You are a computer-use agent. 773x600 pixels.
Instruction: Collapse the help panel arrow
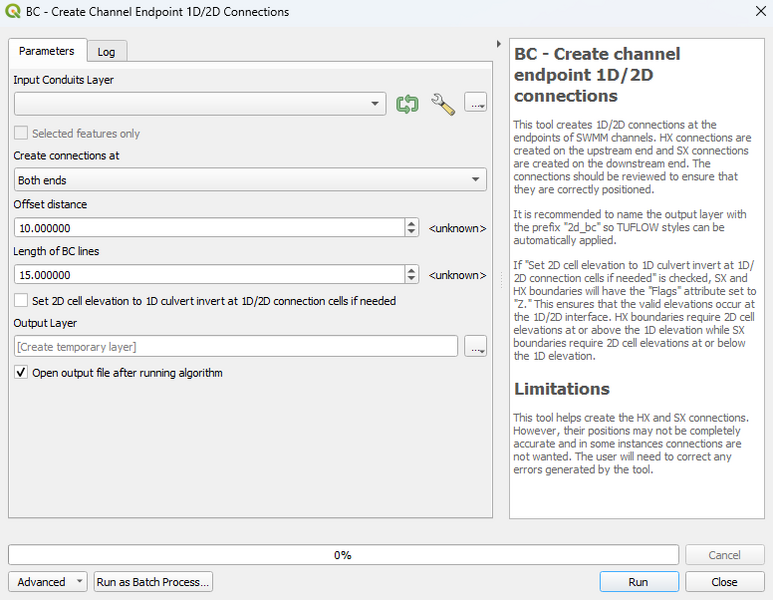[499, 45]
